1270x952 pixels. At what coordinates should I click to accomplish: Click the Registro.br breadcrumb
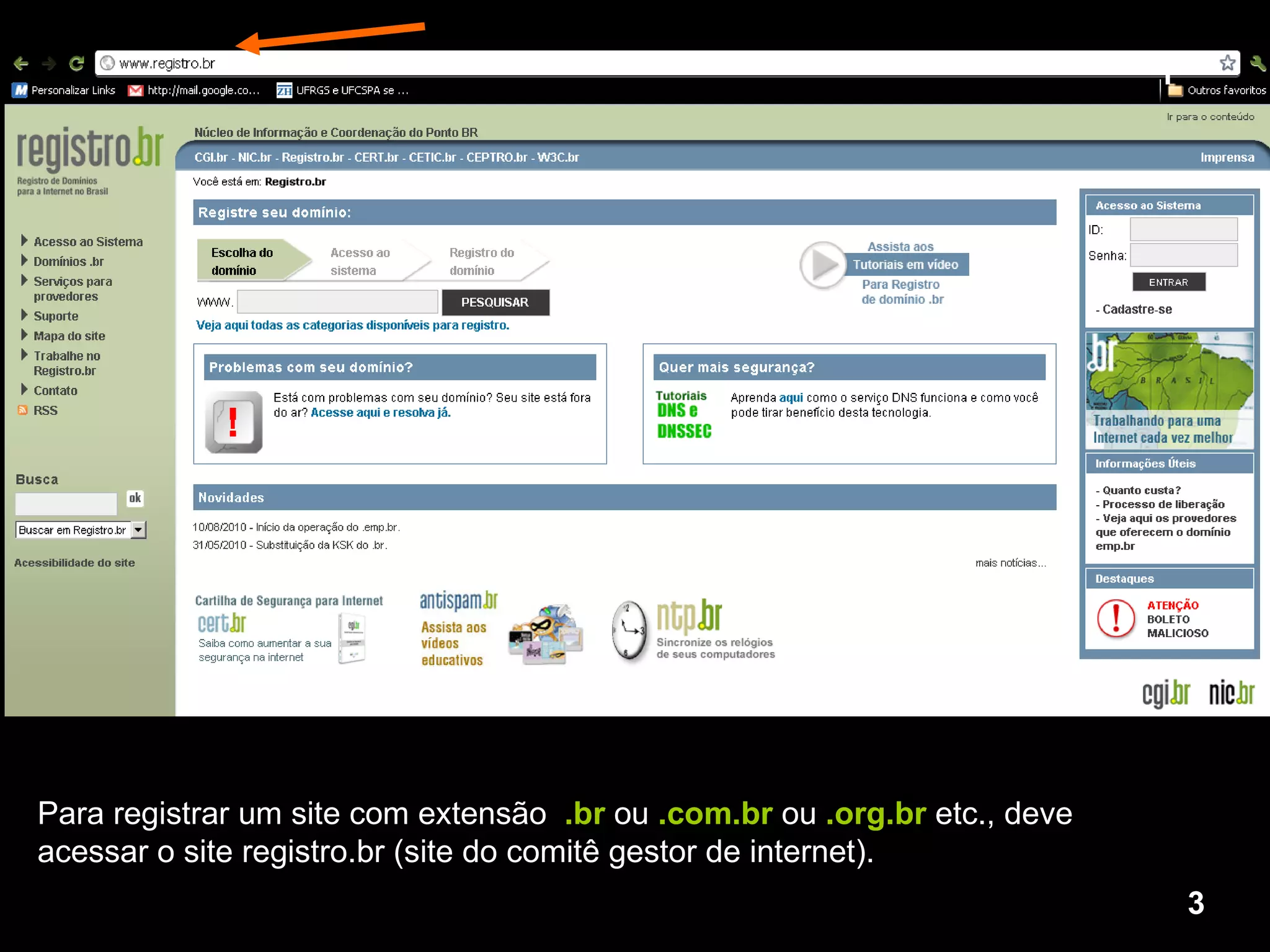[295, 182]
